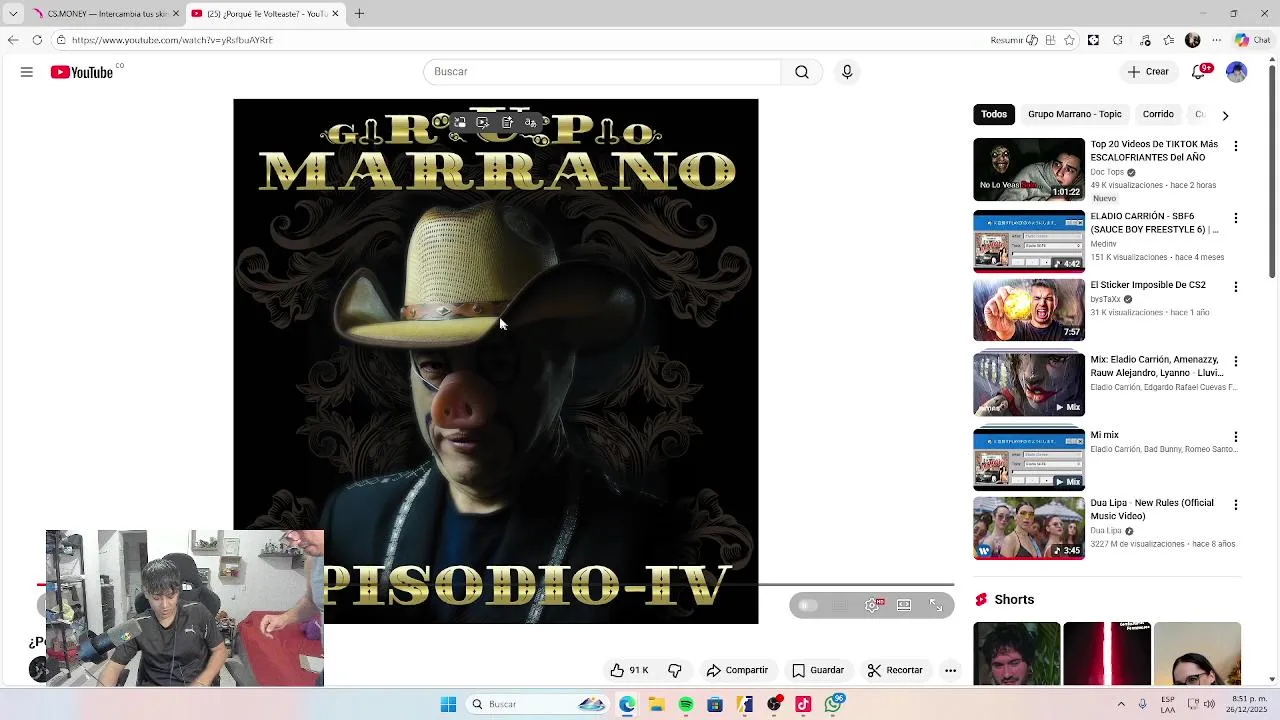This screenshot has height=720, width=1280.
Task: Click the taskbar Buscar search box
Action: [x=539, y=705]
